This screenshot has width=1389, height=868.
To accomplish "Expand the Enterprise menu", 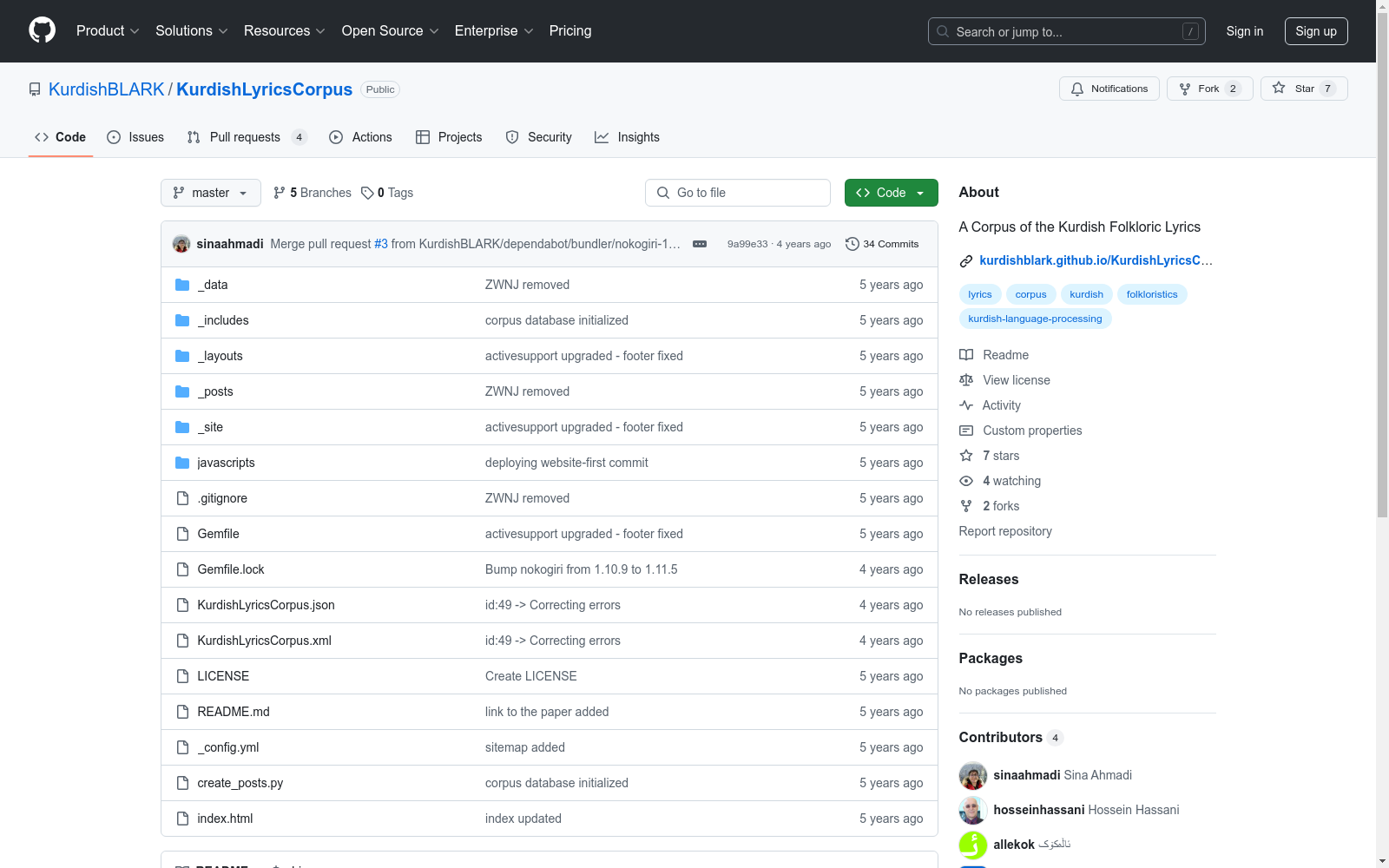I will pos(494,31).
